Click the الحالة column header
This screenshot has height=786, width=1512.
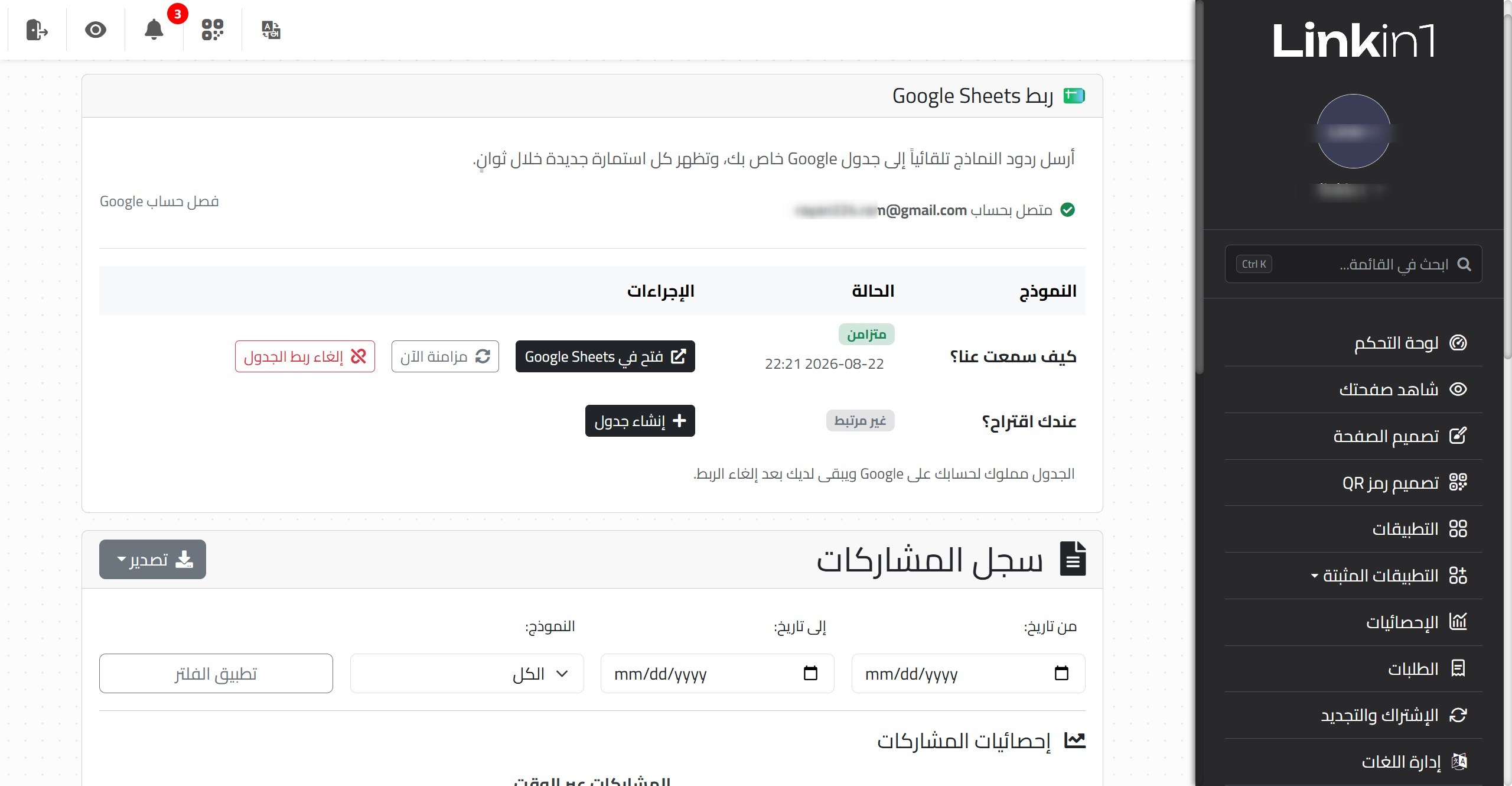pyautogui.click(x=873, y=291)
